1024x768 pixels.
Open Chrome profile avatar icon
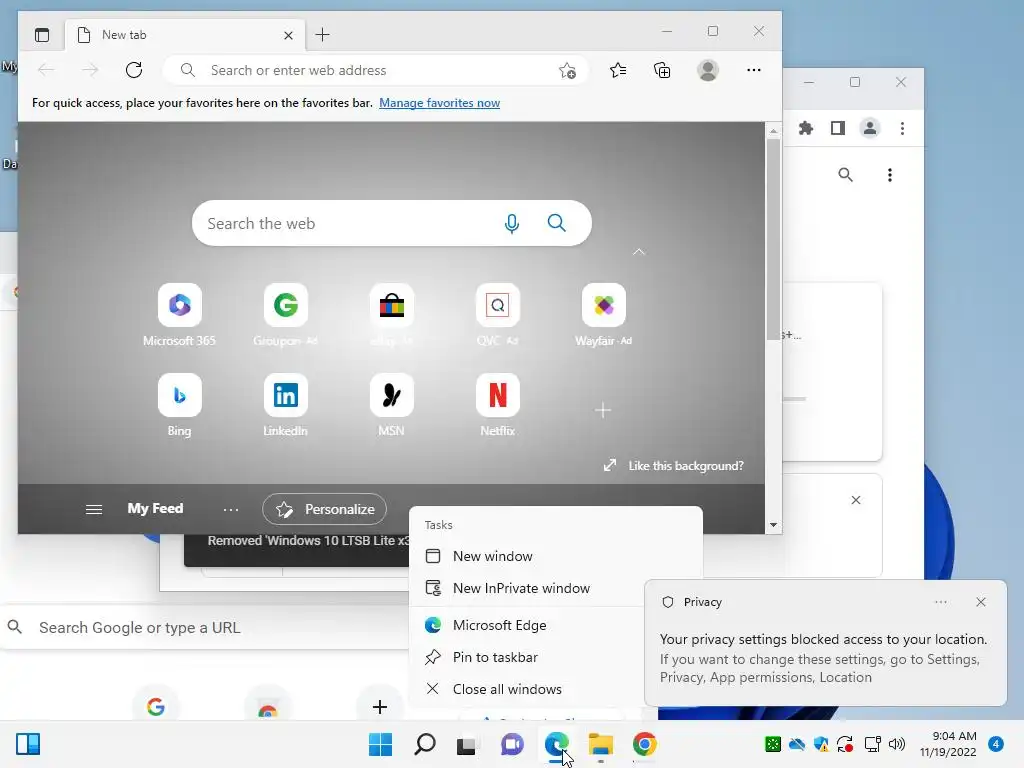click(x=870, y=128)
